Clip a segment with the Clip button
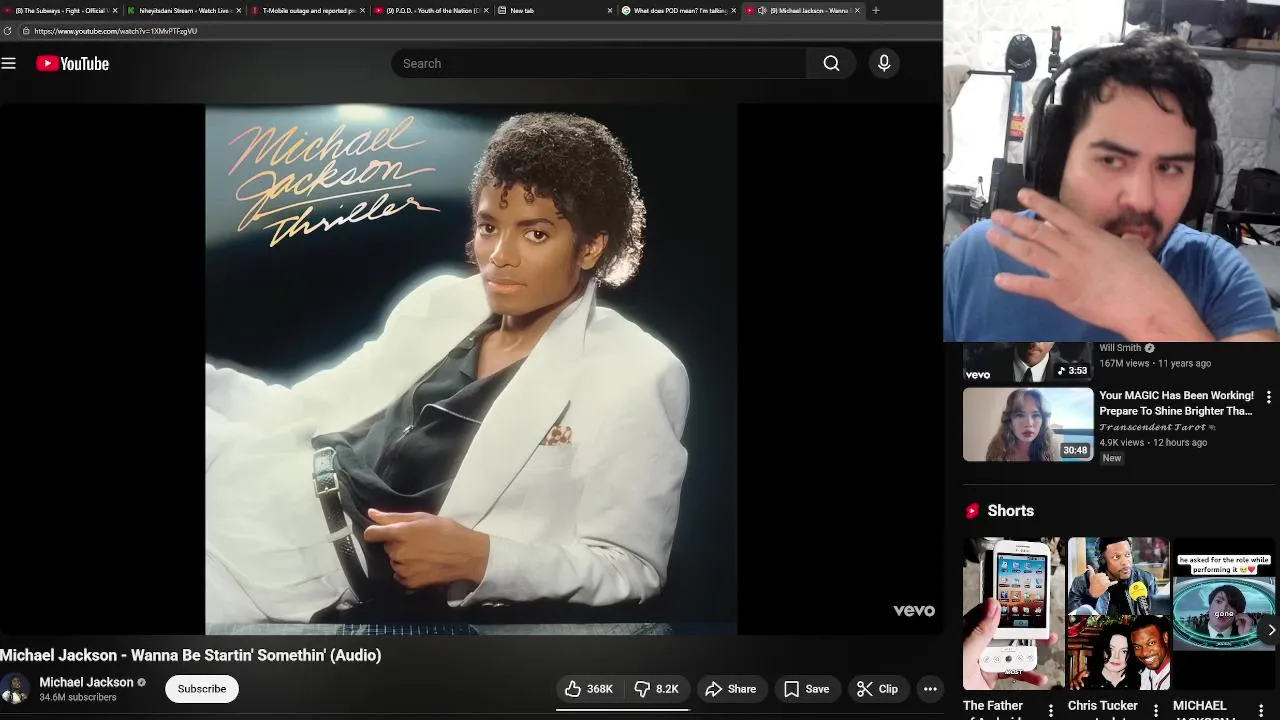 click(878, 689)
